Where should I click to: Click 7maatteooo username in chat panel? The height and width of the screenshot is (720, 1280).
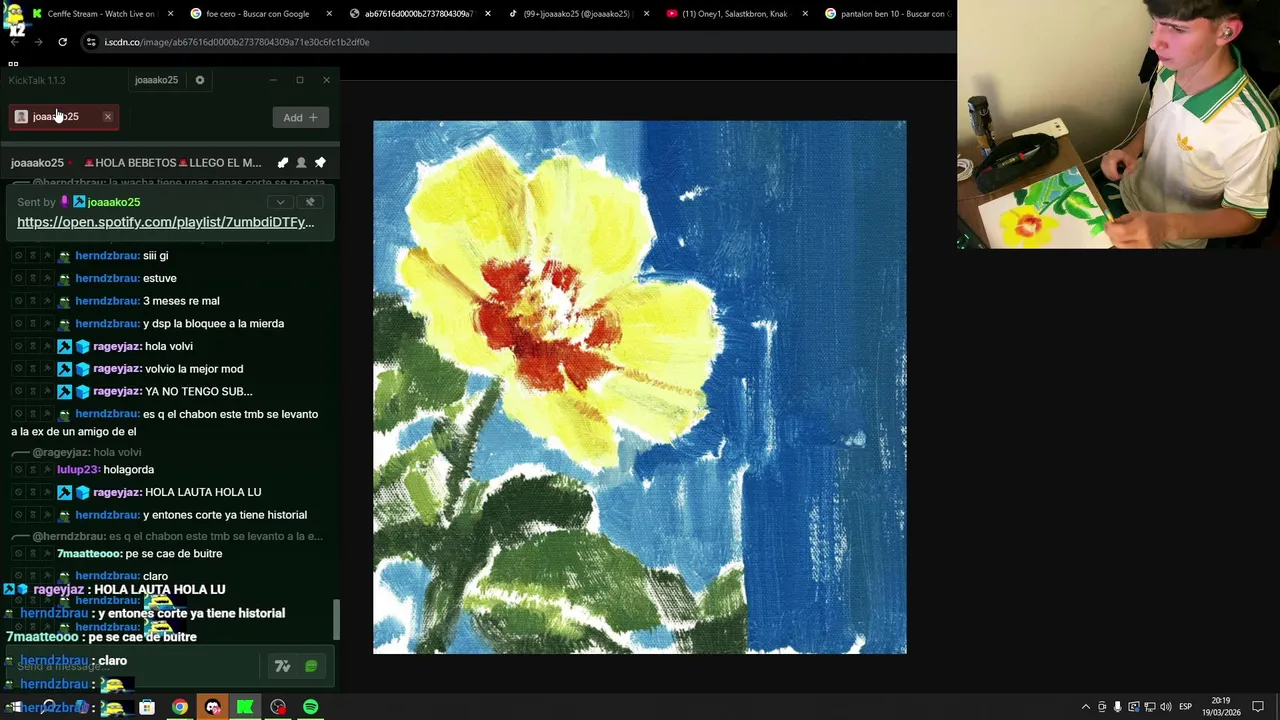click(89, 553)
